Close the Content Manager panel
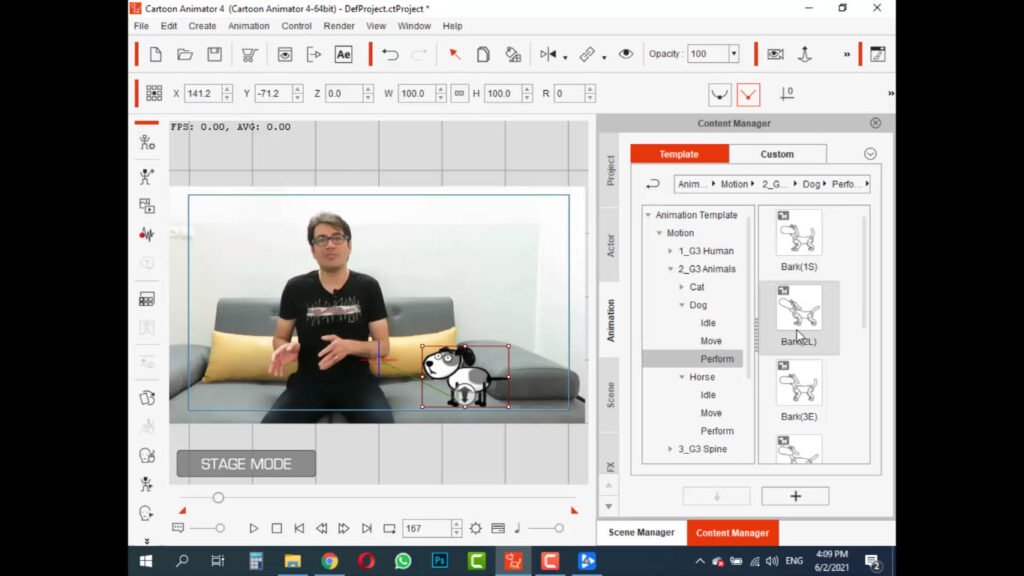This screenshot has width=1024, height=576. (x=876, y=123)
